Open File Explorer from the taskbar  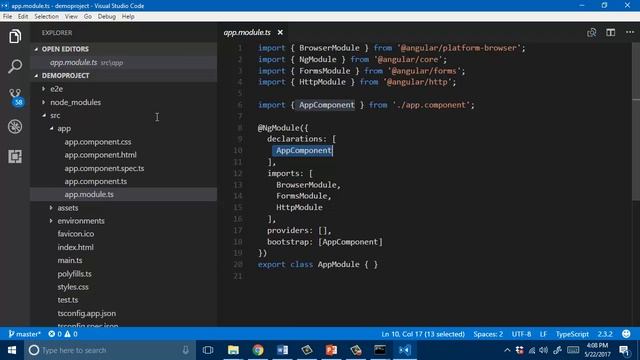pos(233,350)
